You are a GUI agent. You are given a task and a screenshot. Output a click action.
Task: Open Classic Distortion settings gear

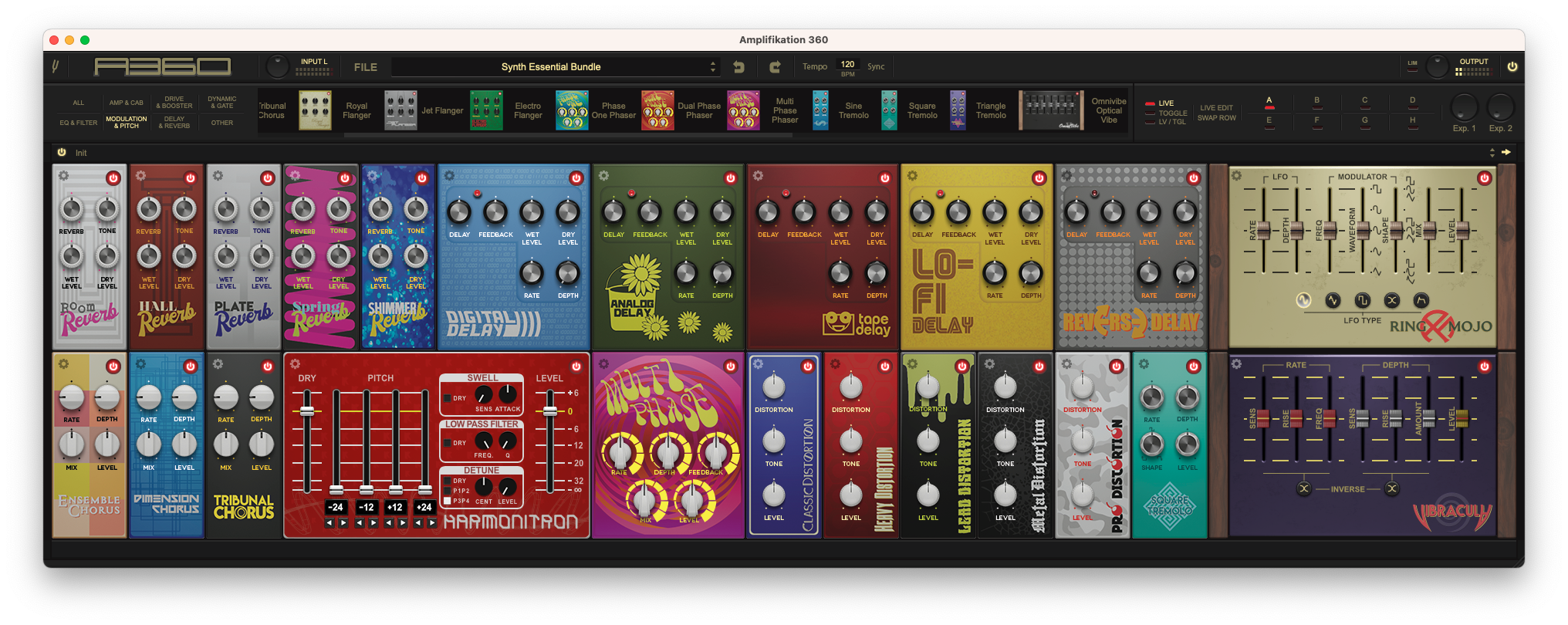[758, 364]
